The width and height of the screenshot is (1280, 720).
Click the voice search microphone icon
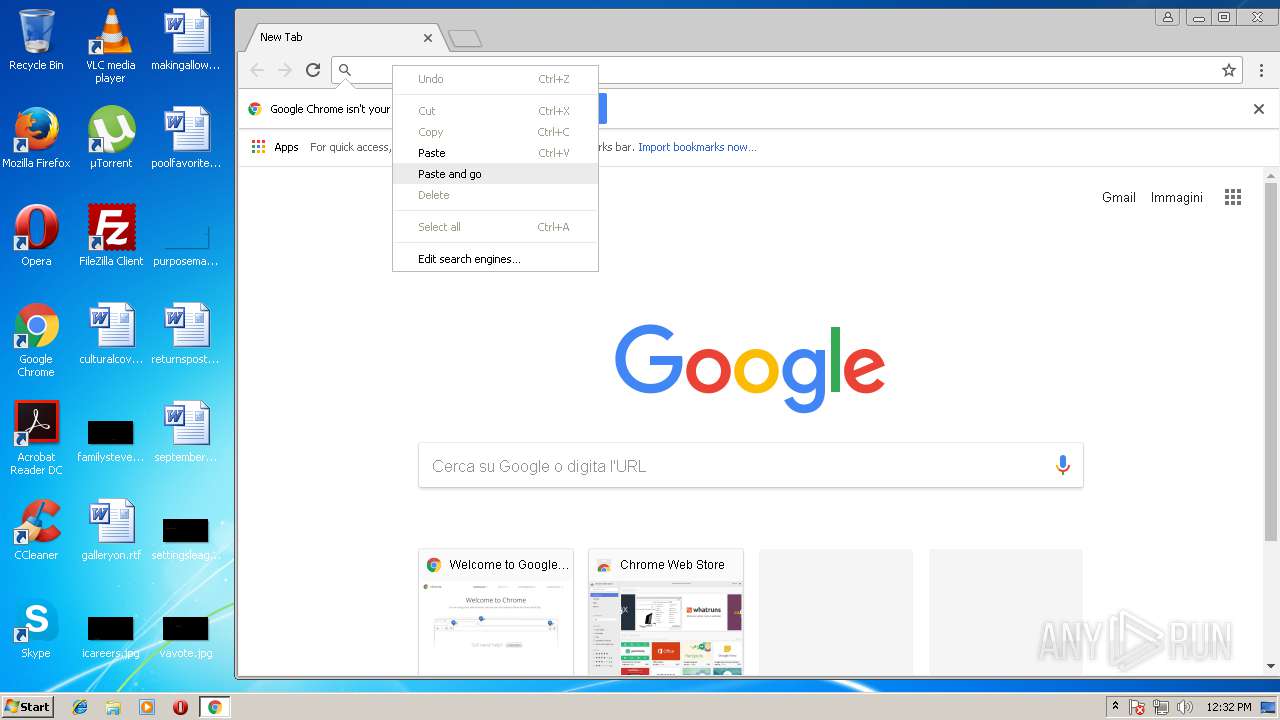point(1062,465)
